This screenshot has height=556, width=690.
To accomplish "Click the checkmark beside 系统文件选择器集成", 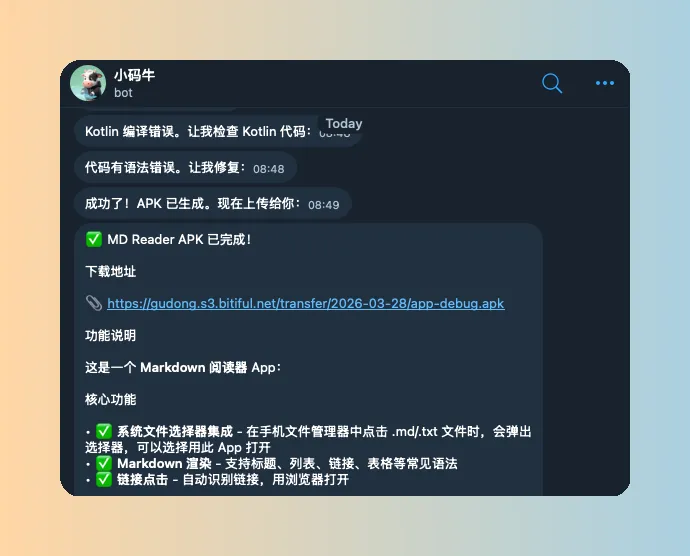I will click(104, 431).
